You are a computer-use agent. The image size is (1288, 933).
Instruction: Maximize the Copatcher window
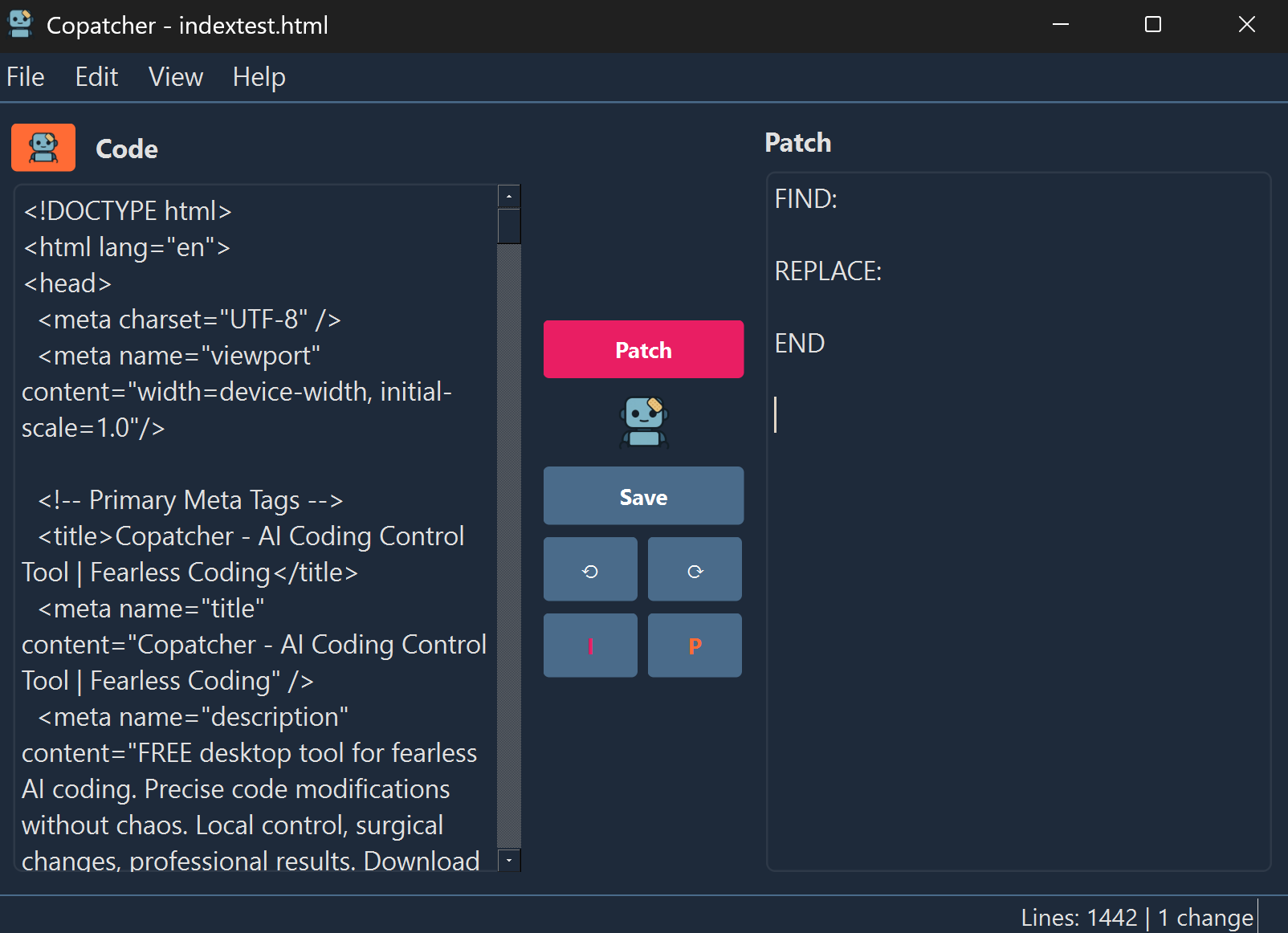[1153, 25]
